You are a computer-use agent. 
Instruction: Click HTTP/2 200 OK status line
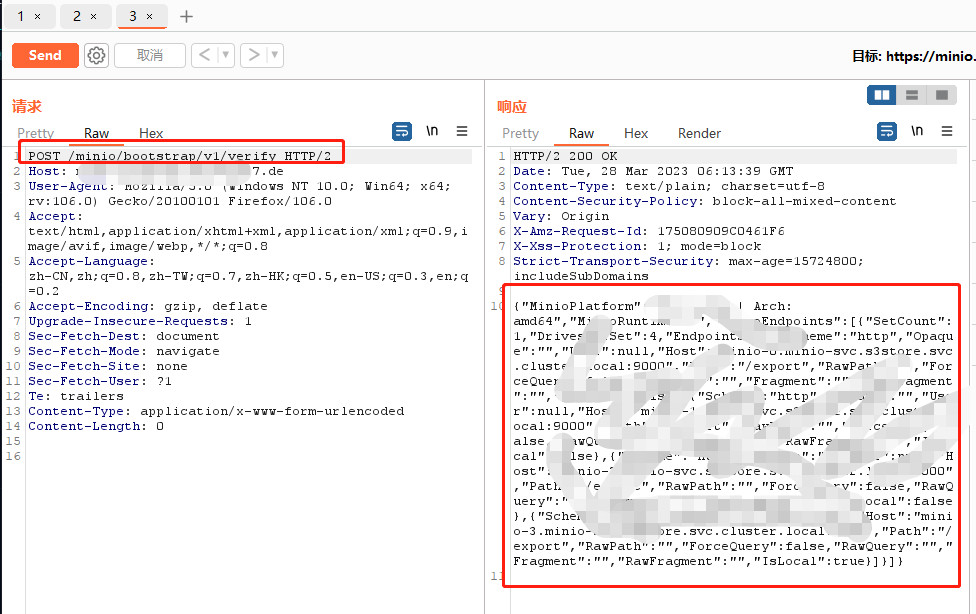point(565,156)
